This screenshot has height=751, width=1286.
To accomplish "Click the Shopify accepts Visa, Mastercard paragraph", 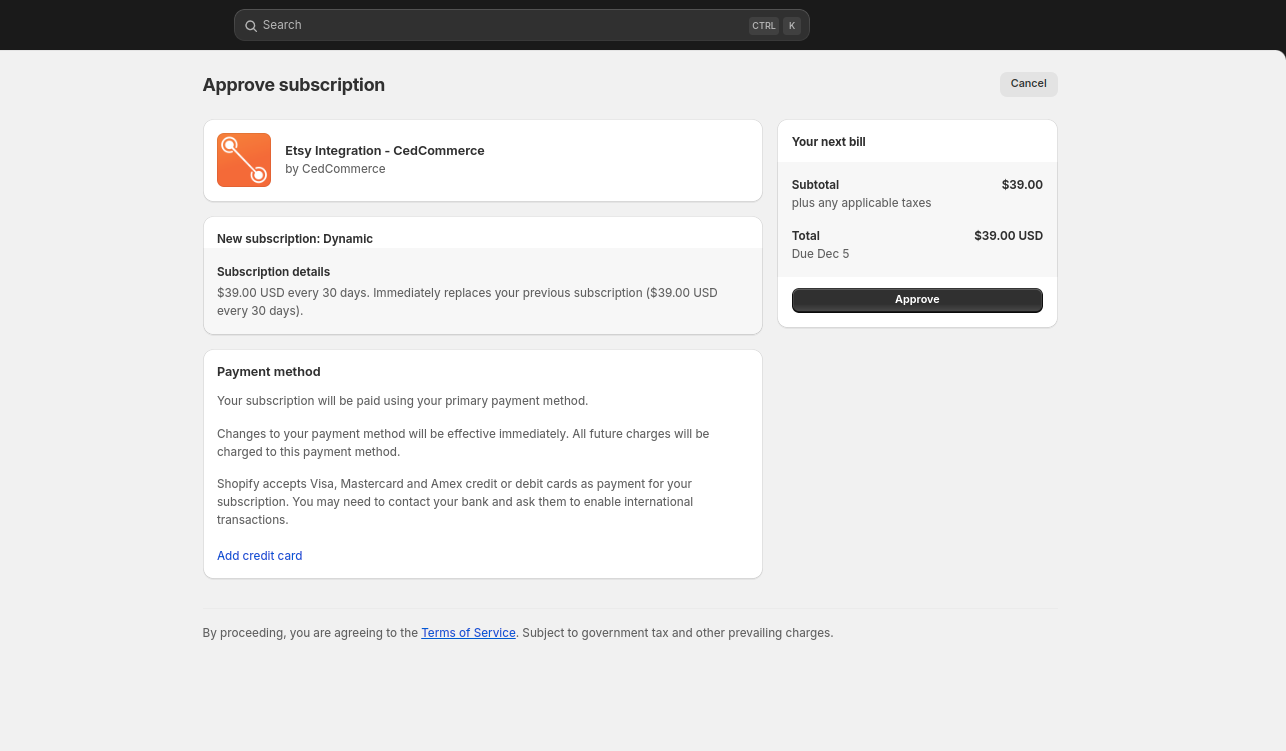I will [455, 502].
